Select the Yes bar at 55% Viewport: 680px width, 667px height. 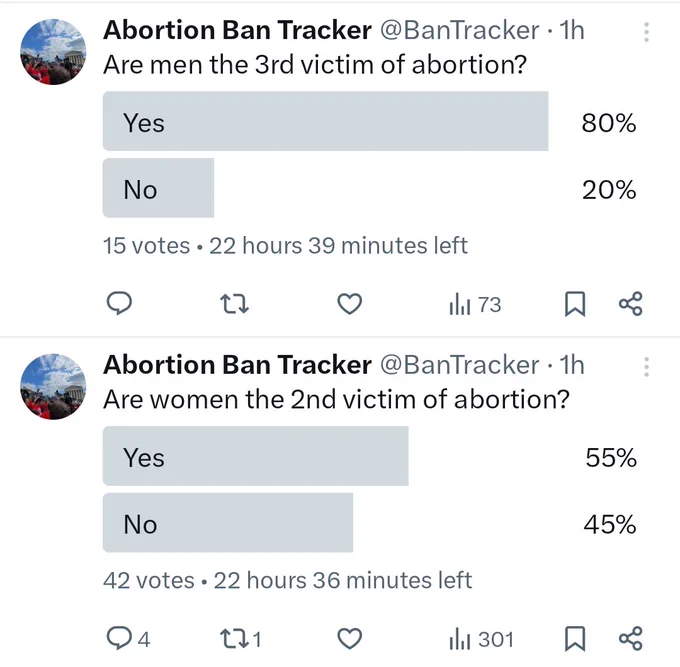click(x=255, y=456)
